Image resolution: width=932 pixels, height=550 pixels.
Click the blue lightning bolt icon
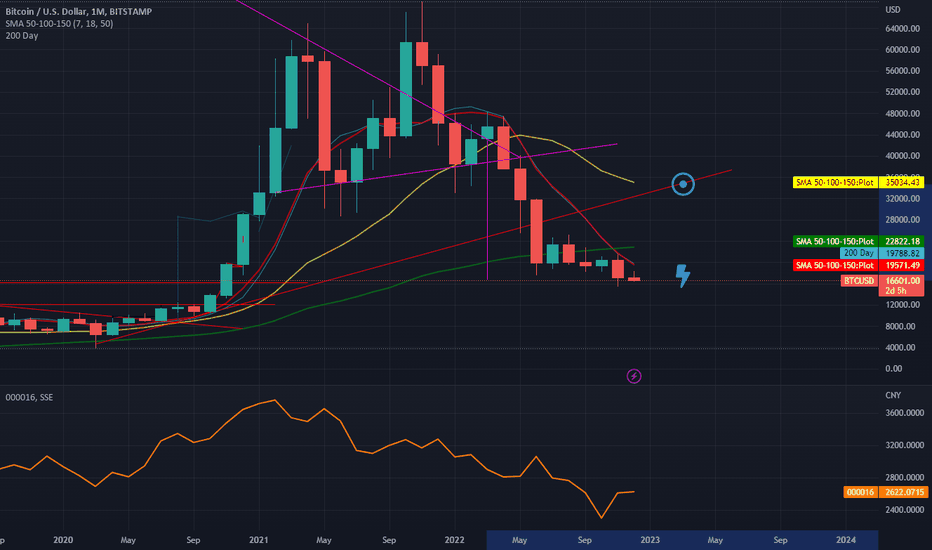coord(683,276)
